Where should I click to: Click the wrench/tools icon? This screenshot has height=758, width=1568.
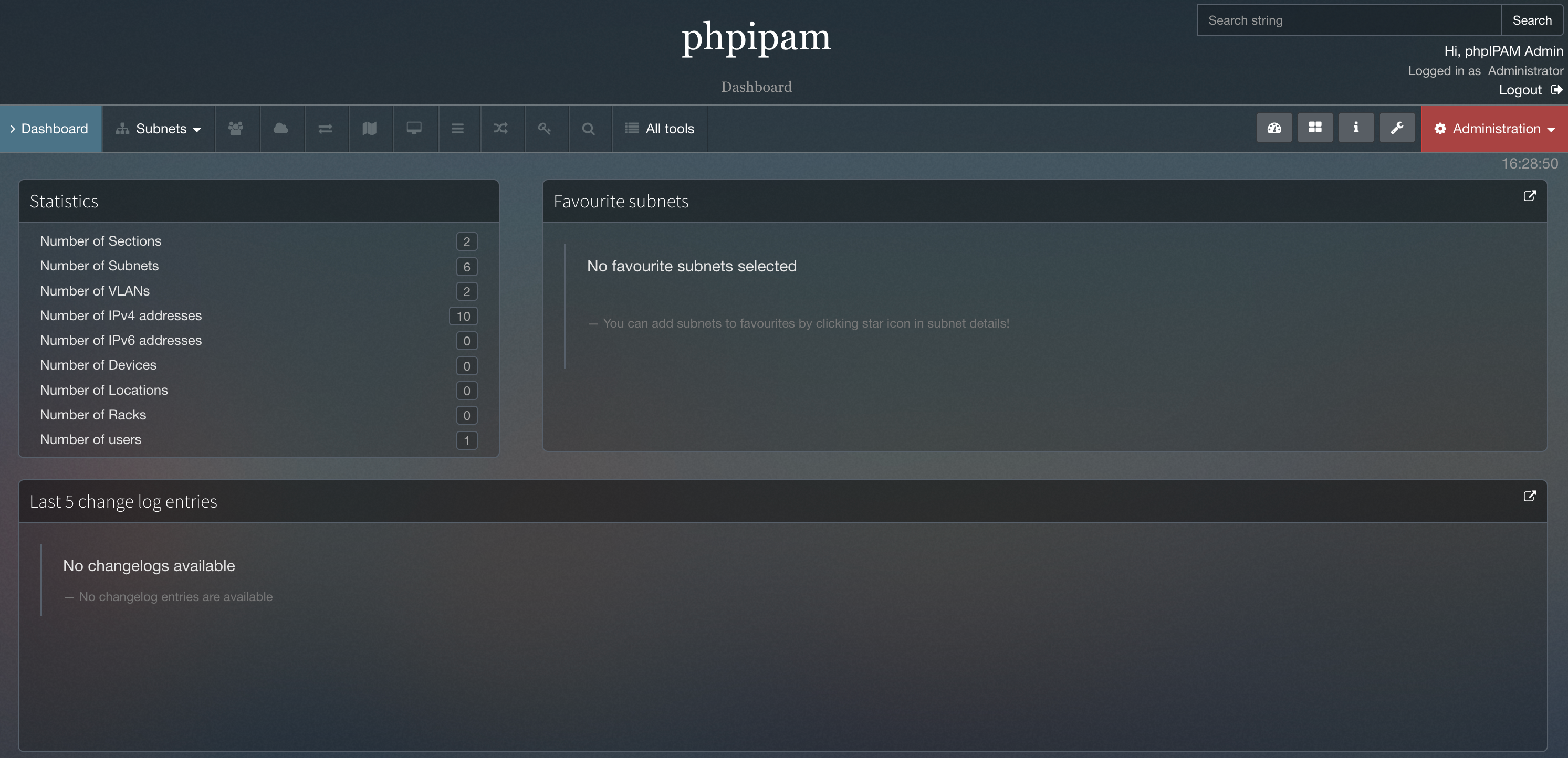click(x=1397, y=127)
